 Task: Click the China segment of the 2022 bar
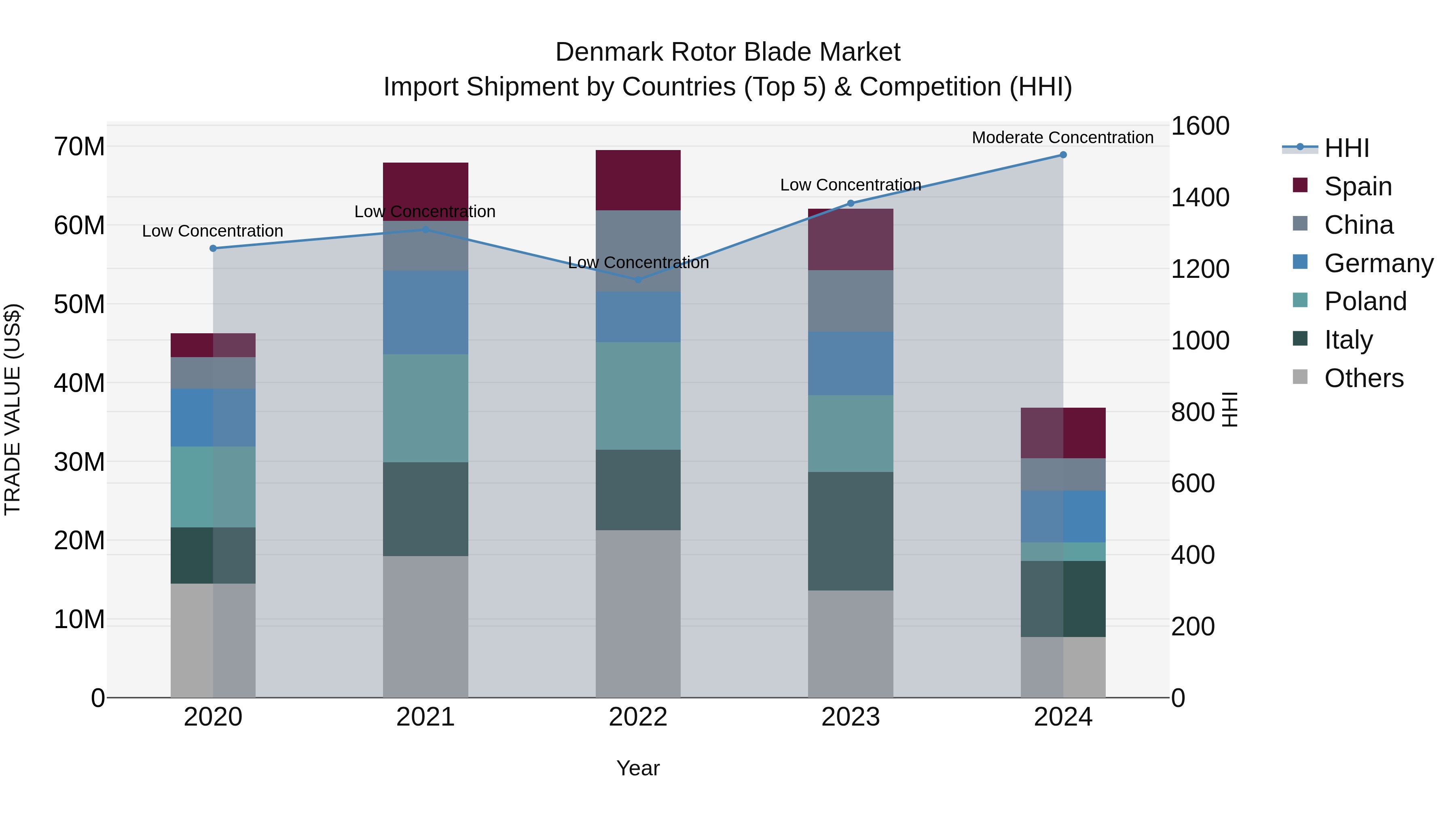coord(638,251)
